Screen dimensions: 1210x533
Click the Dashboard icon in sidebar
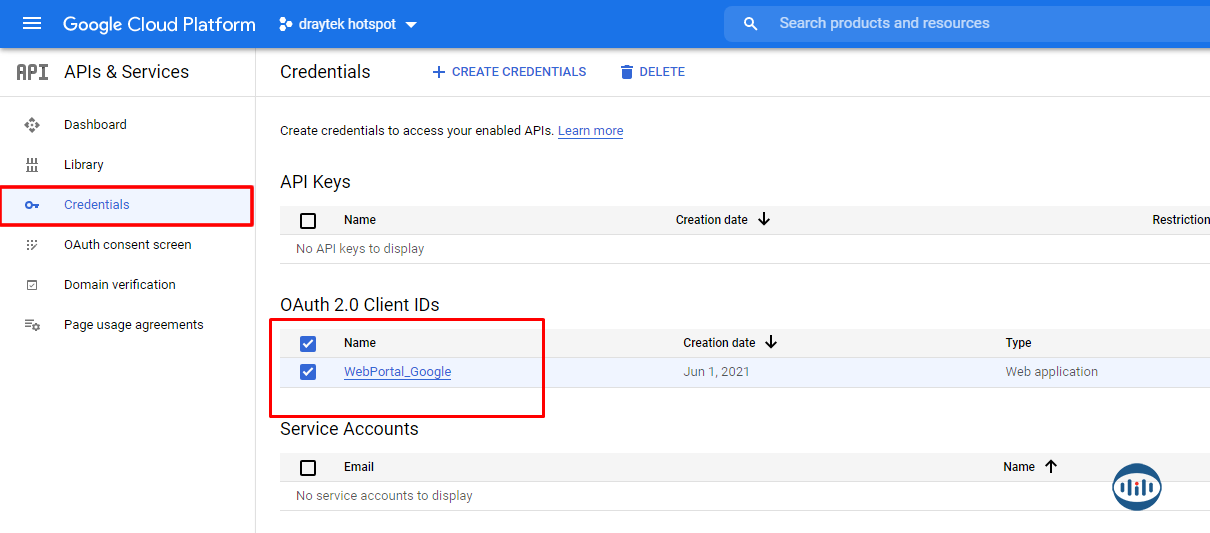click(x=32, y=125)
